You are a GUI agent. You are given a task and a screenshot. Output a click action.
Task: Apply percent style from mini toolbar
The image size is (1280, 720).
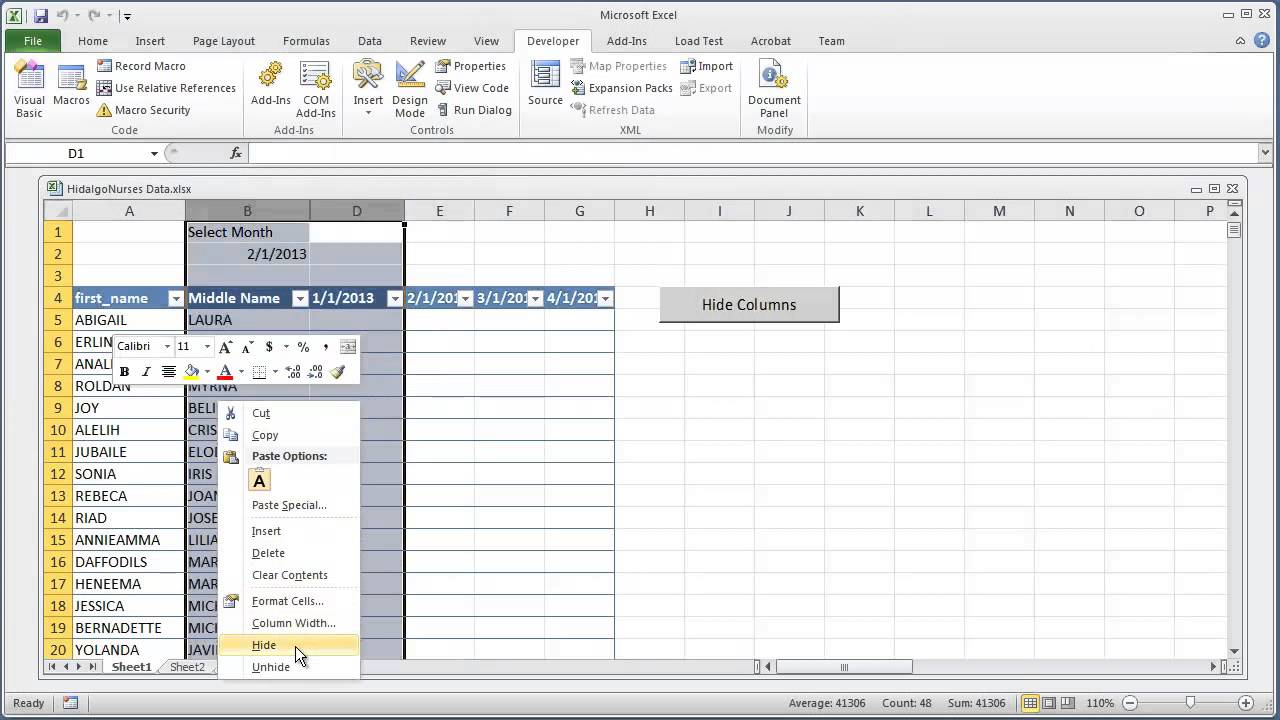(x=303, y=347)
